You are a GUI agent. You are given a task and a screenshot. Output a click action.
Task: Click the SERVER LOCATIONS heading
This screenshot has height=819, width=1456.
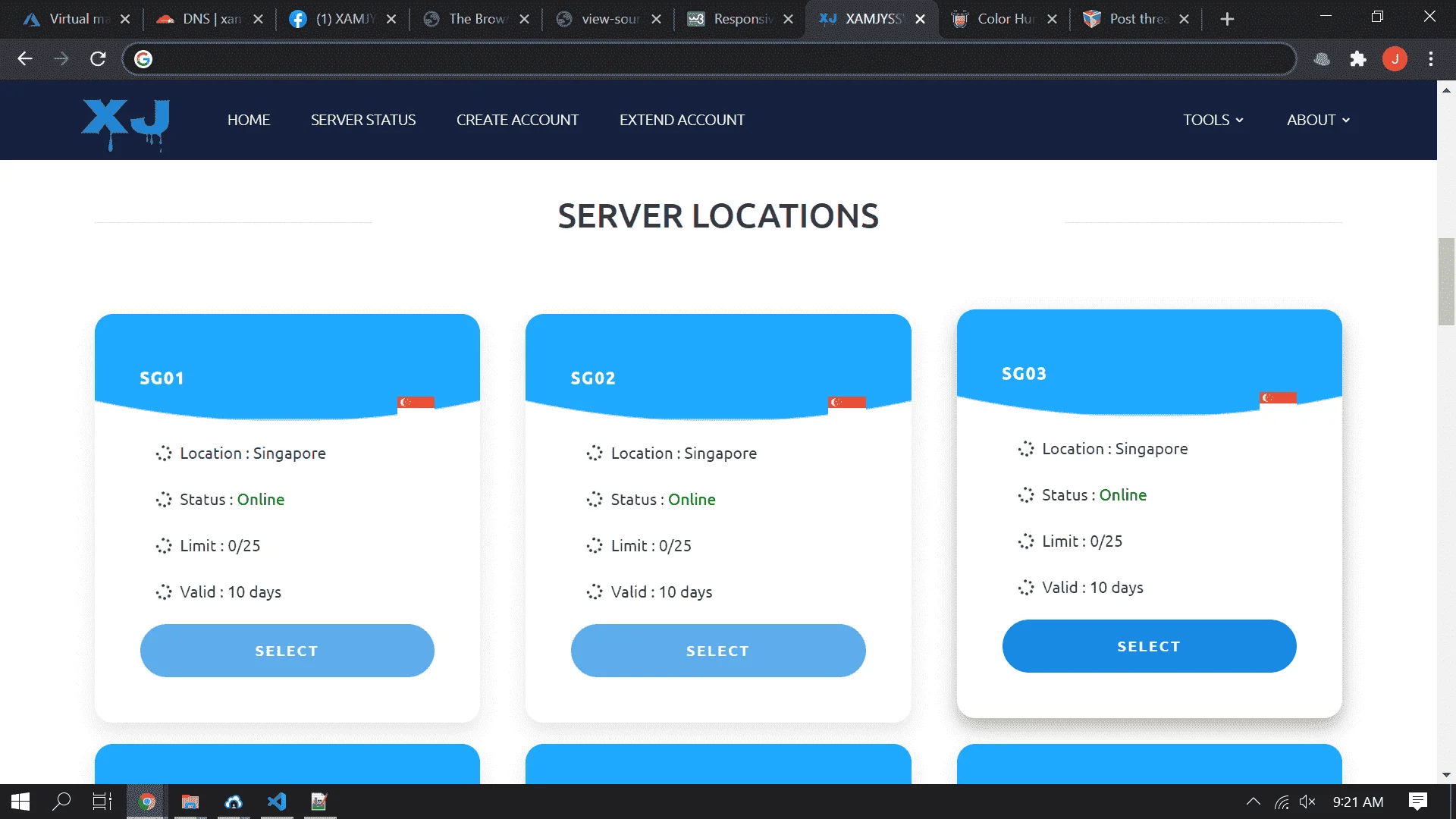[718, 216]
